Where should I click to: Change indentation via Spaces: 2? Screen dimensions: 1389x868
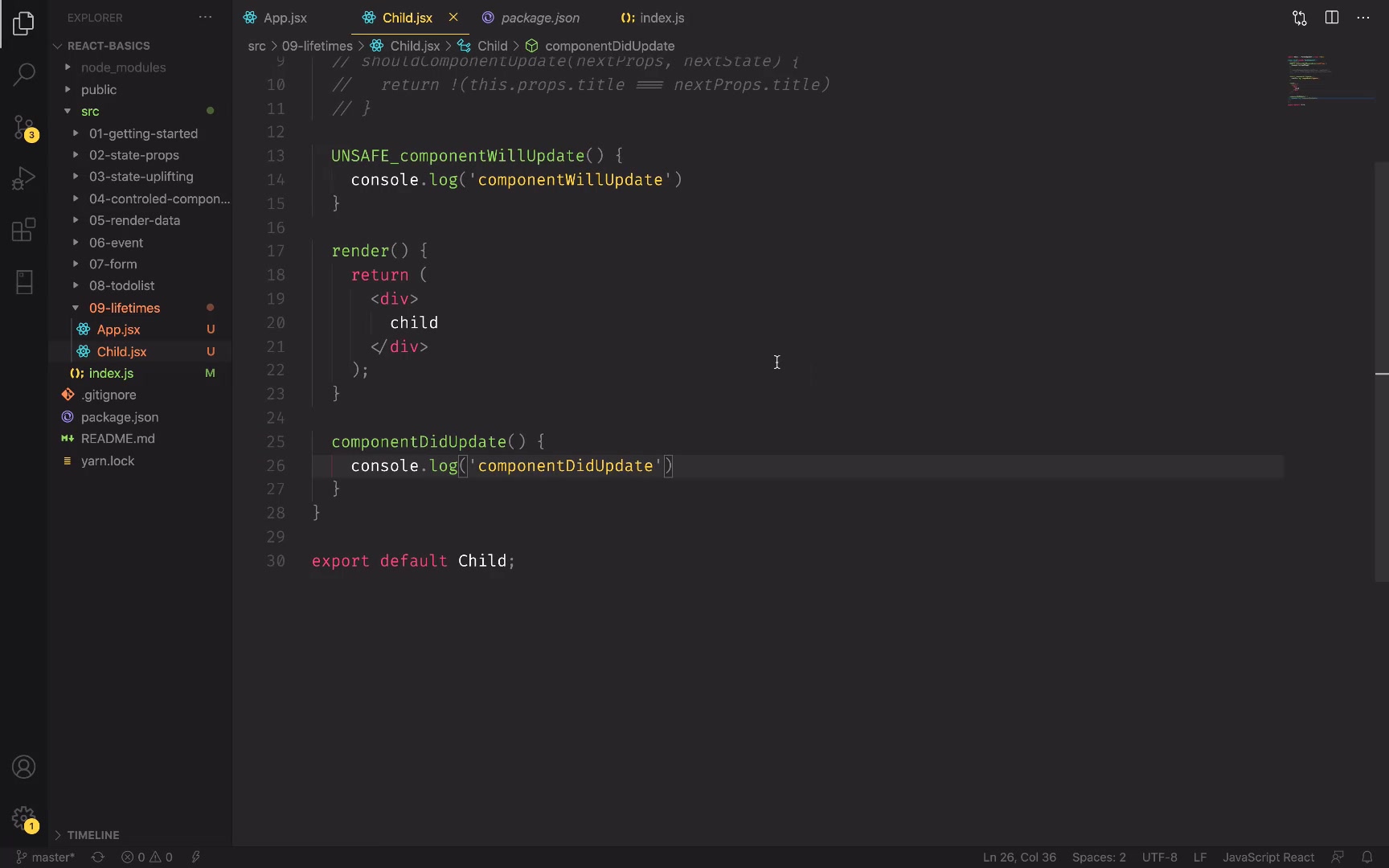tap(1099, 858)
